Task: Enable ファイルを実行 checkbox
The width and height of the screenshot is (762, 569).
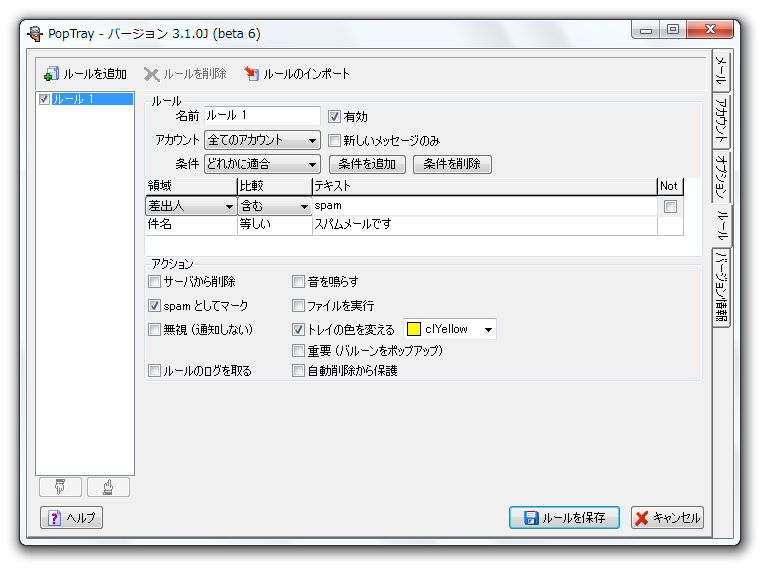Action: (x=298, y=306)
